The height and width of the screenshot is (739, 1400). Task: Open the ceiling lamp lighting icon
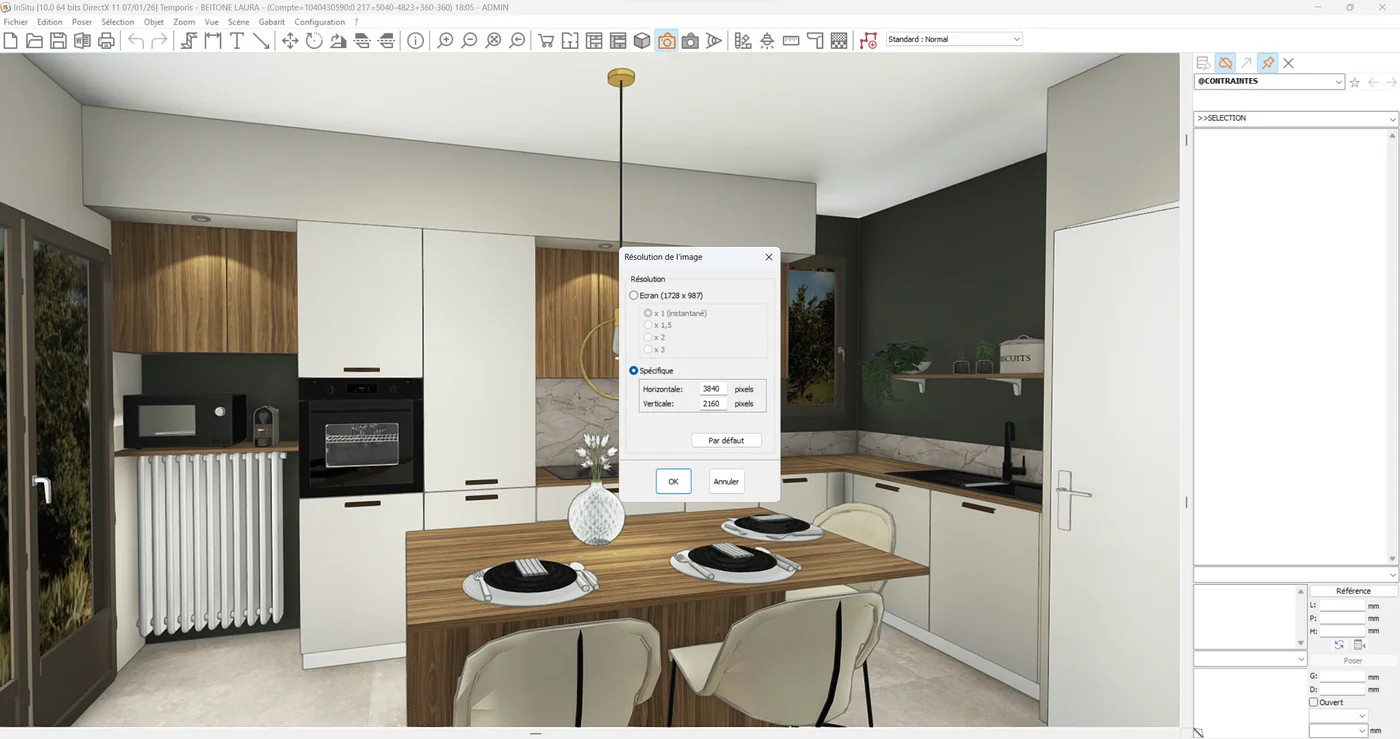point(767,41)
